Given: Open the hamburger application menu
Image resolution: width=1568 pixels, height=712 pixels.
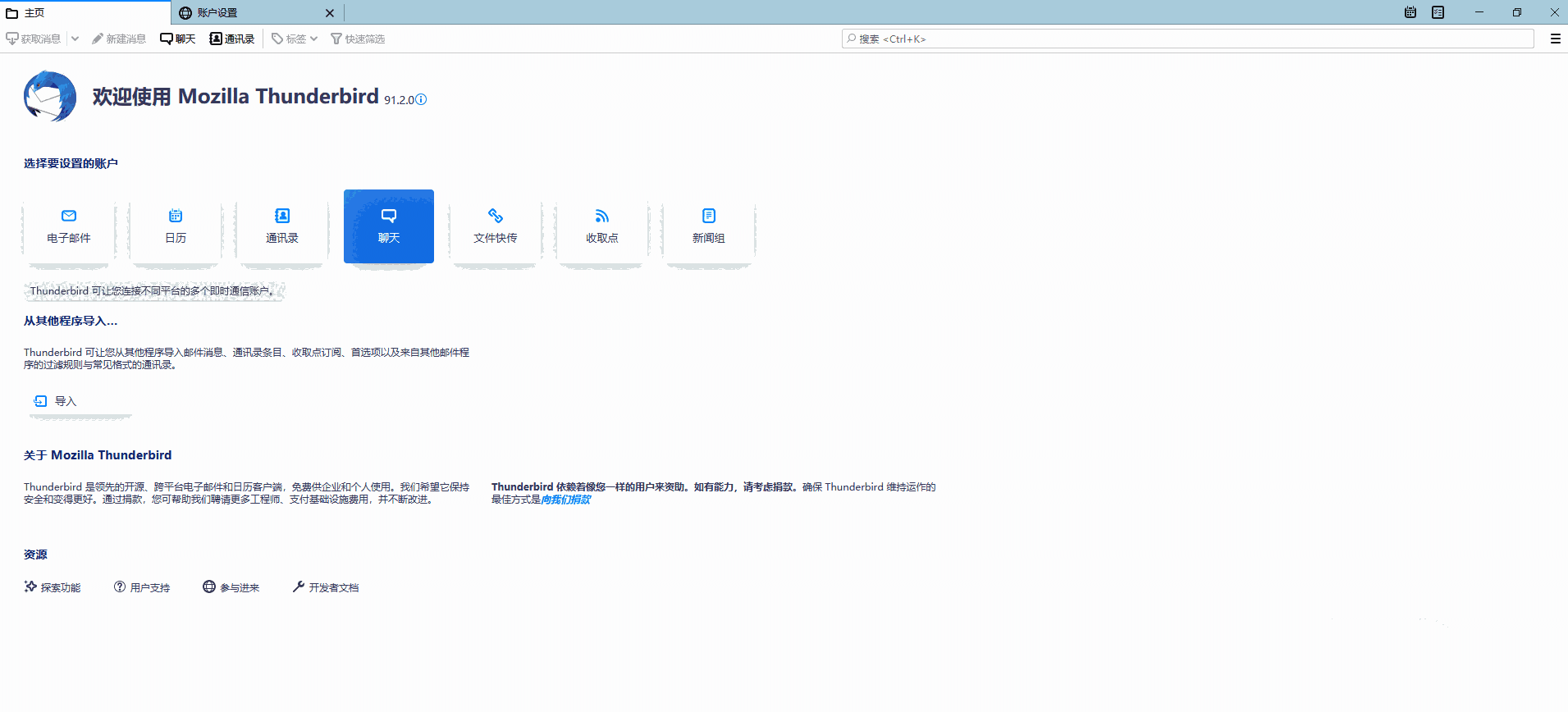Looking at the screenshot, I should coord(1555,39).
